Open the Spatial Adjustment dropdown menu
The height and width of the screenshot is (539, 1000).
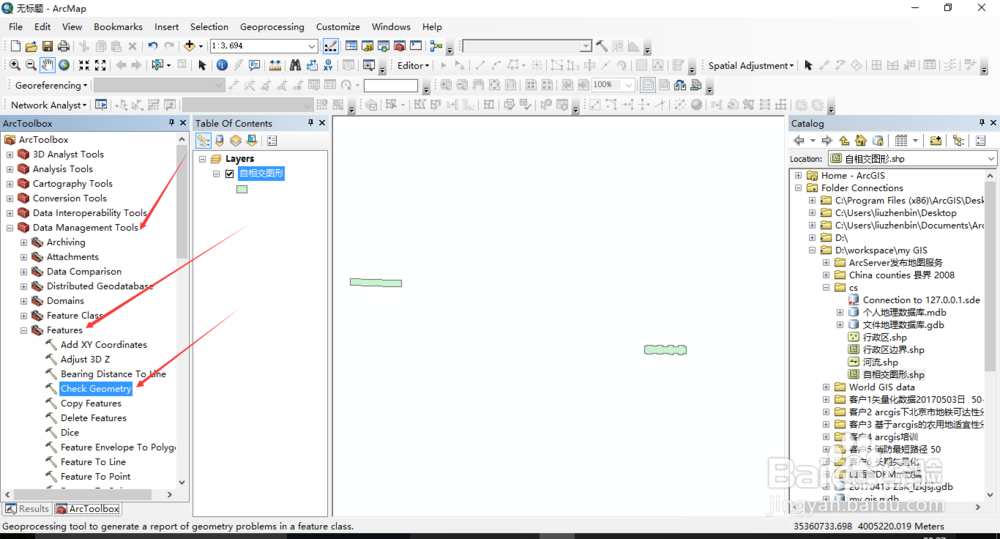click(751, 65)
